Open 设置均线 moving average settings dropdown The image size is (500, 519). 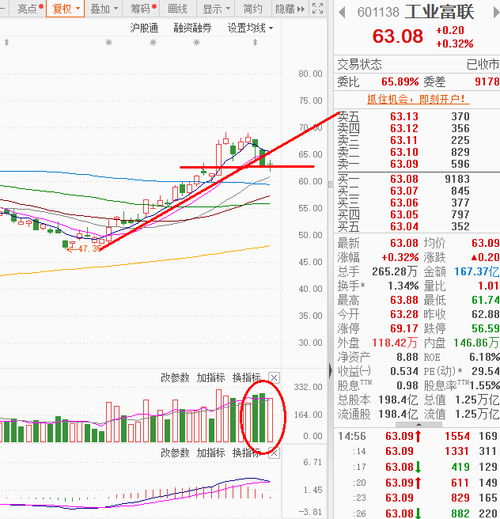(250, 28)
